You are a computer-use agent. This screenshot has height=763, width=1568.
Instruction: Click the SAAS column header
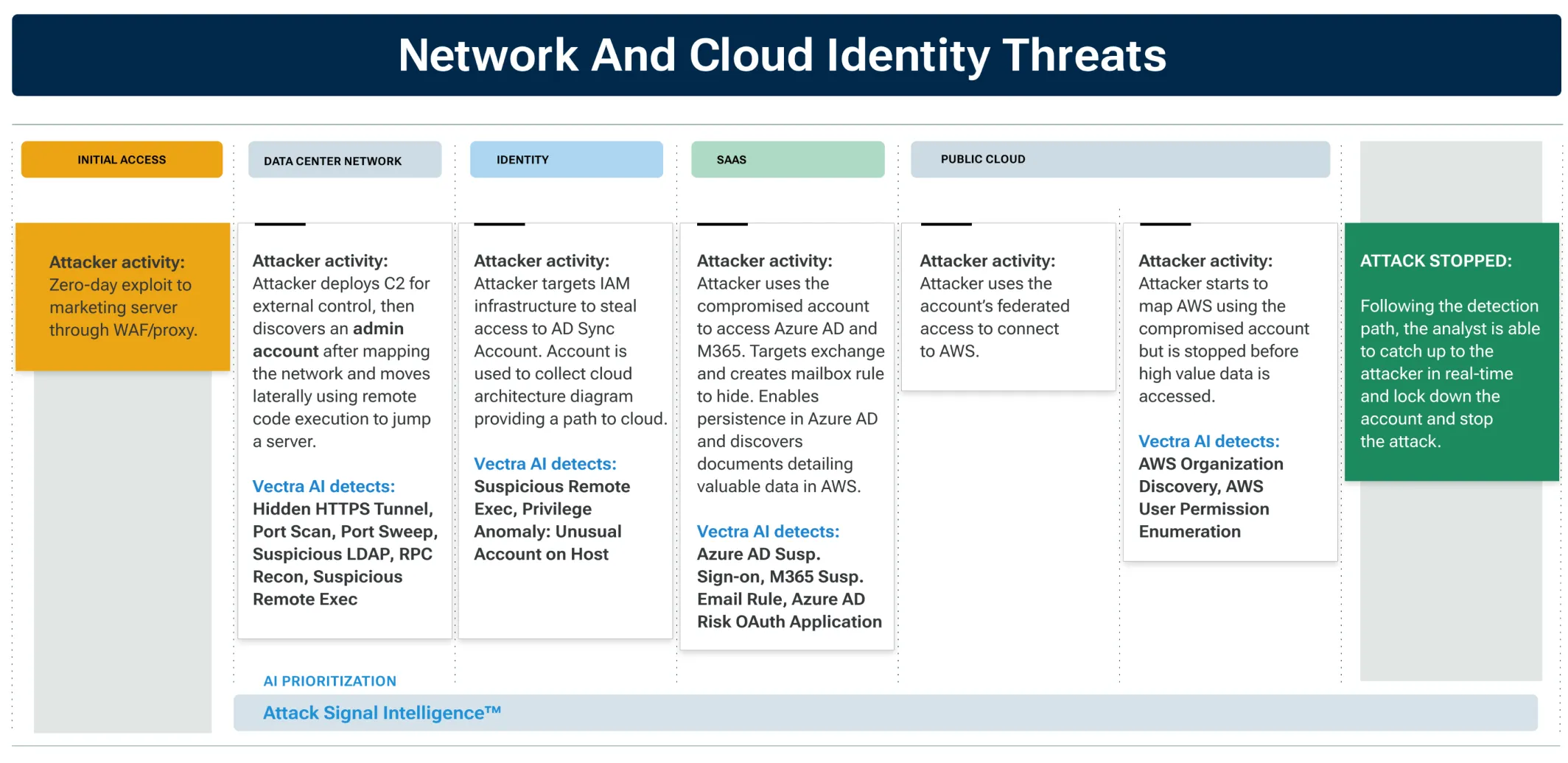tap(787, 159)
